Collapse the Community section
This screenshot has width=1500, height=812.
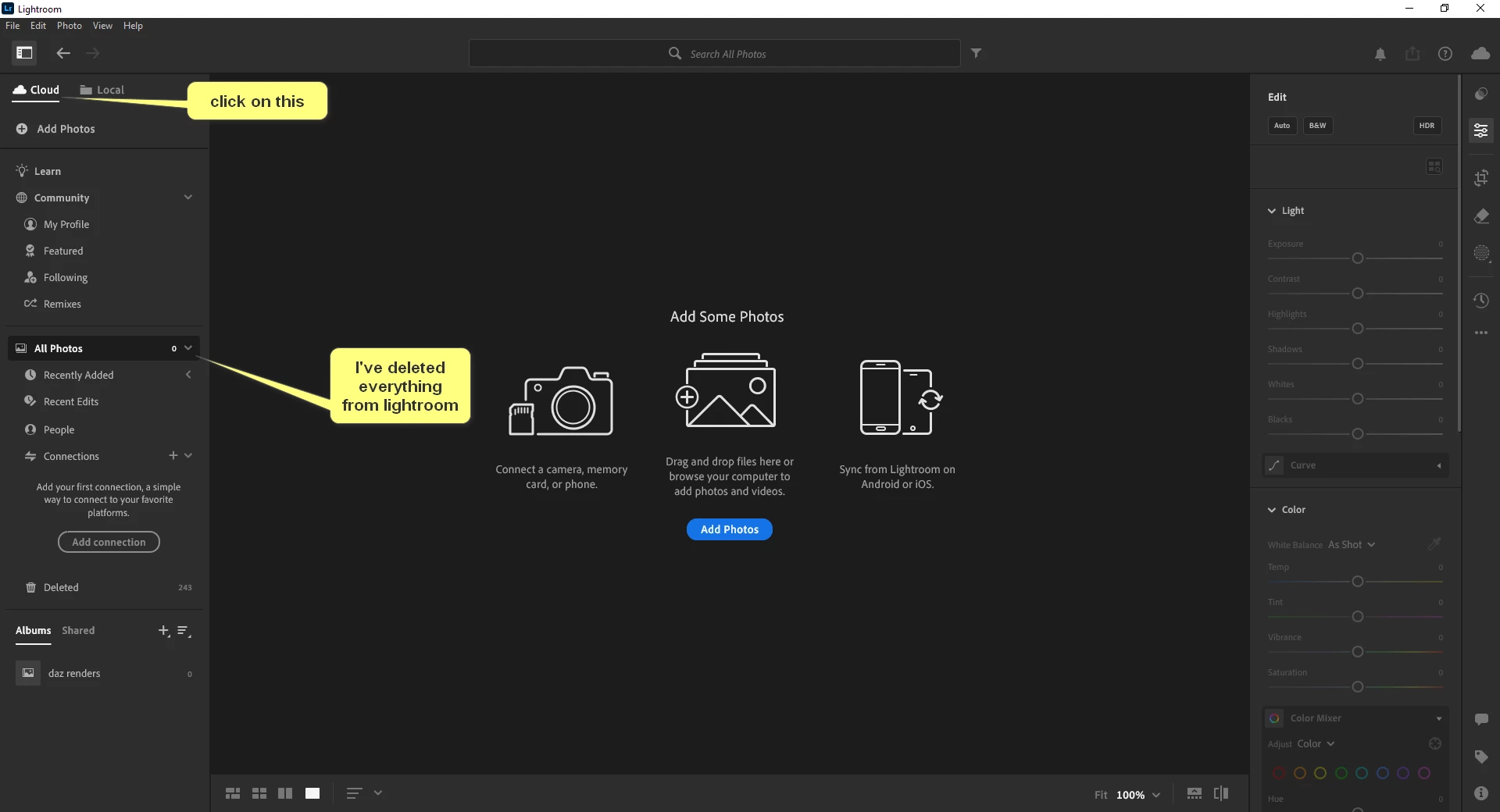188,197
